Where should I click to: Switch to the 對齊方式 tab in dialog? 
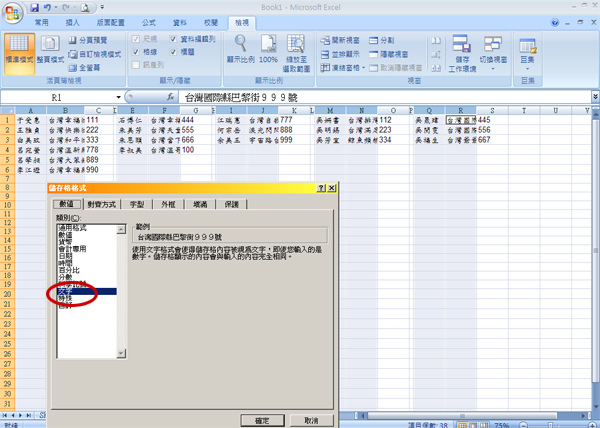click(x=101, y=205)
